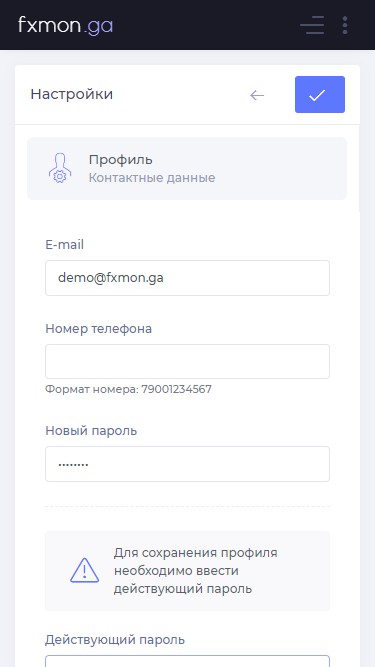Click the Действующий пароль label
Screen dimensions: 375x667
coord(115,640)
